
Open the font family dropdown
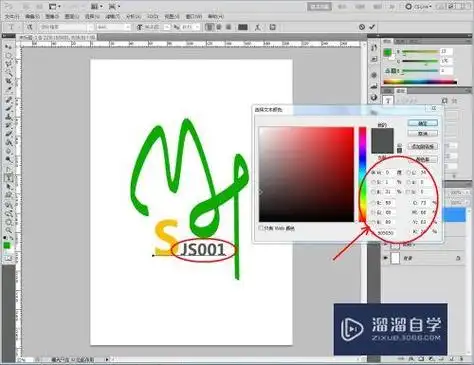pos(90,27)
